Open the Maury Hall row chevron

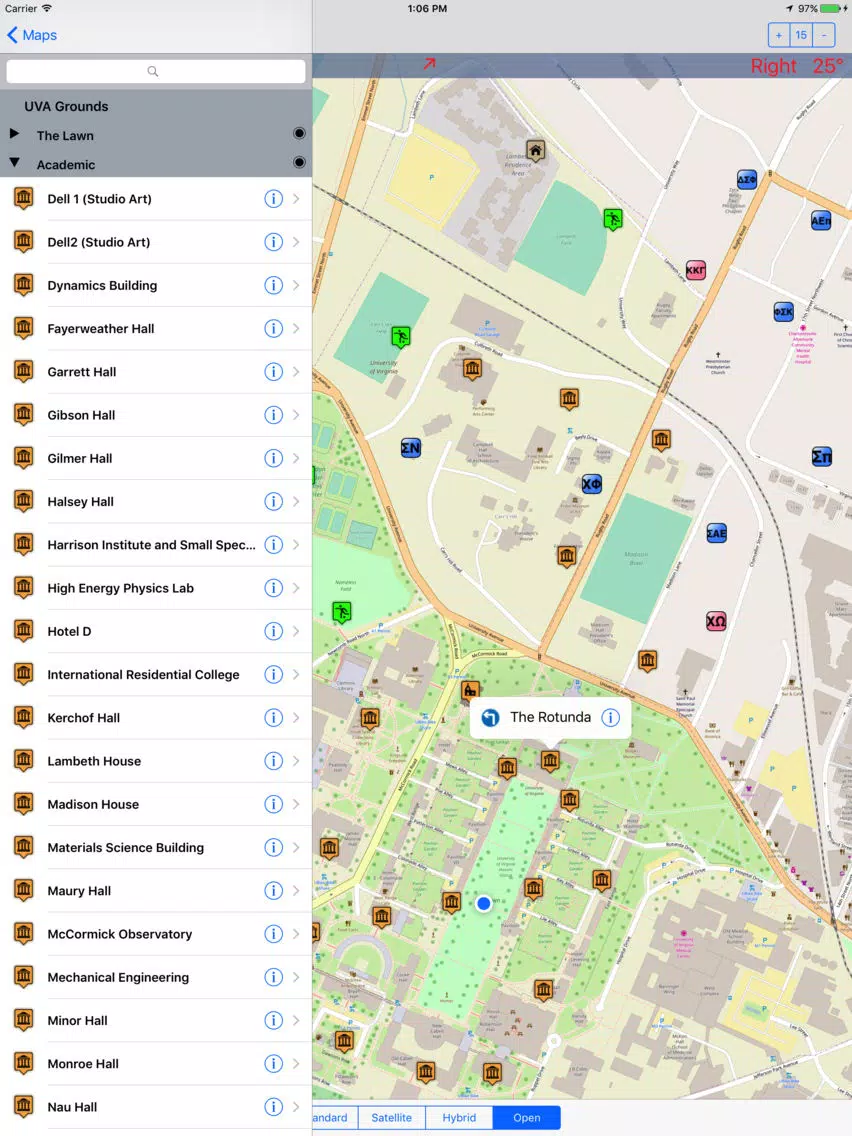point(296,890)
